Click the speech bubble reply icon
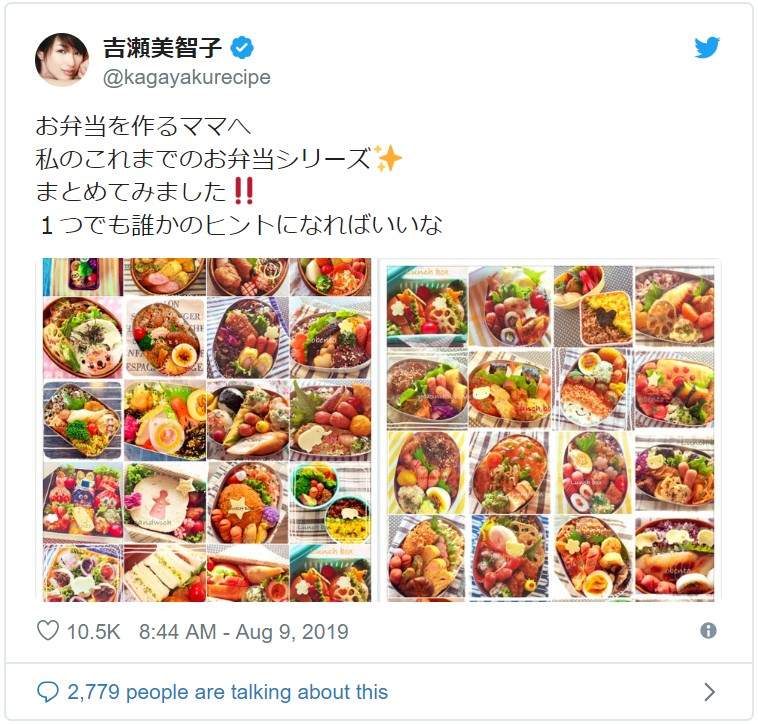Screen dimensions: 758x724 48,692
